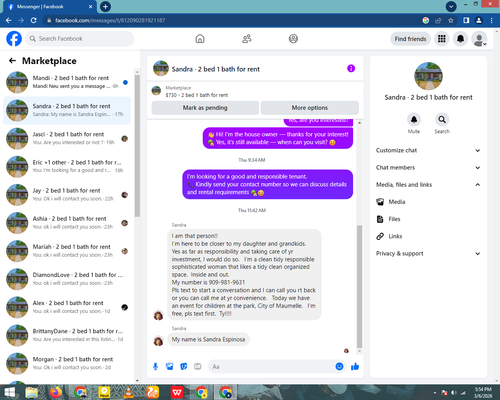Open the Mariah 2 bed 1 bath conversation
The height and width of the screenshot is (400, 500).
(67, 251)
